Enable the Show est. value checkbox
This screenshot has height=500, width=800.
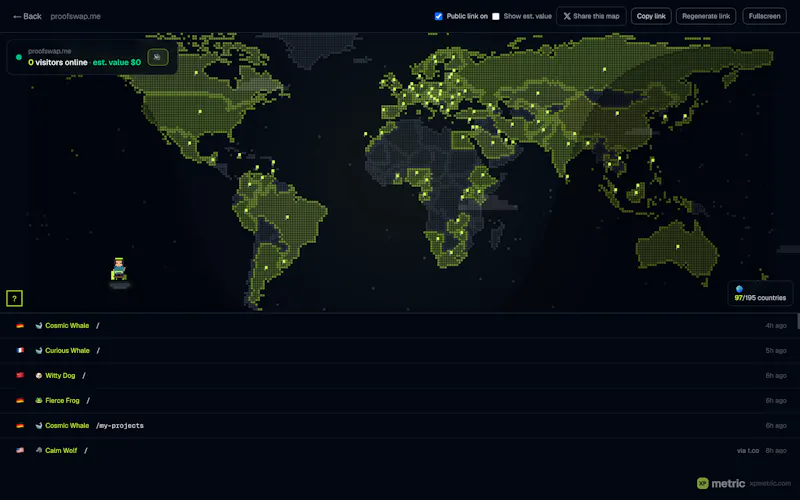[495, 16]
